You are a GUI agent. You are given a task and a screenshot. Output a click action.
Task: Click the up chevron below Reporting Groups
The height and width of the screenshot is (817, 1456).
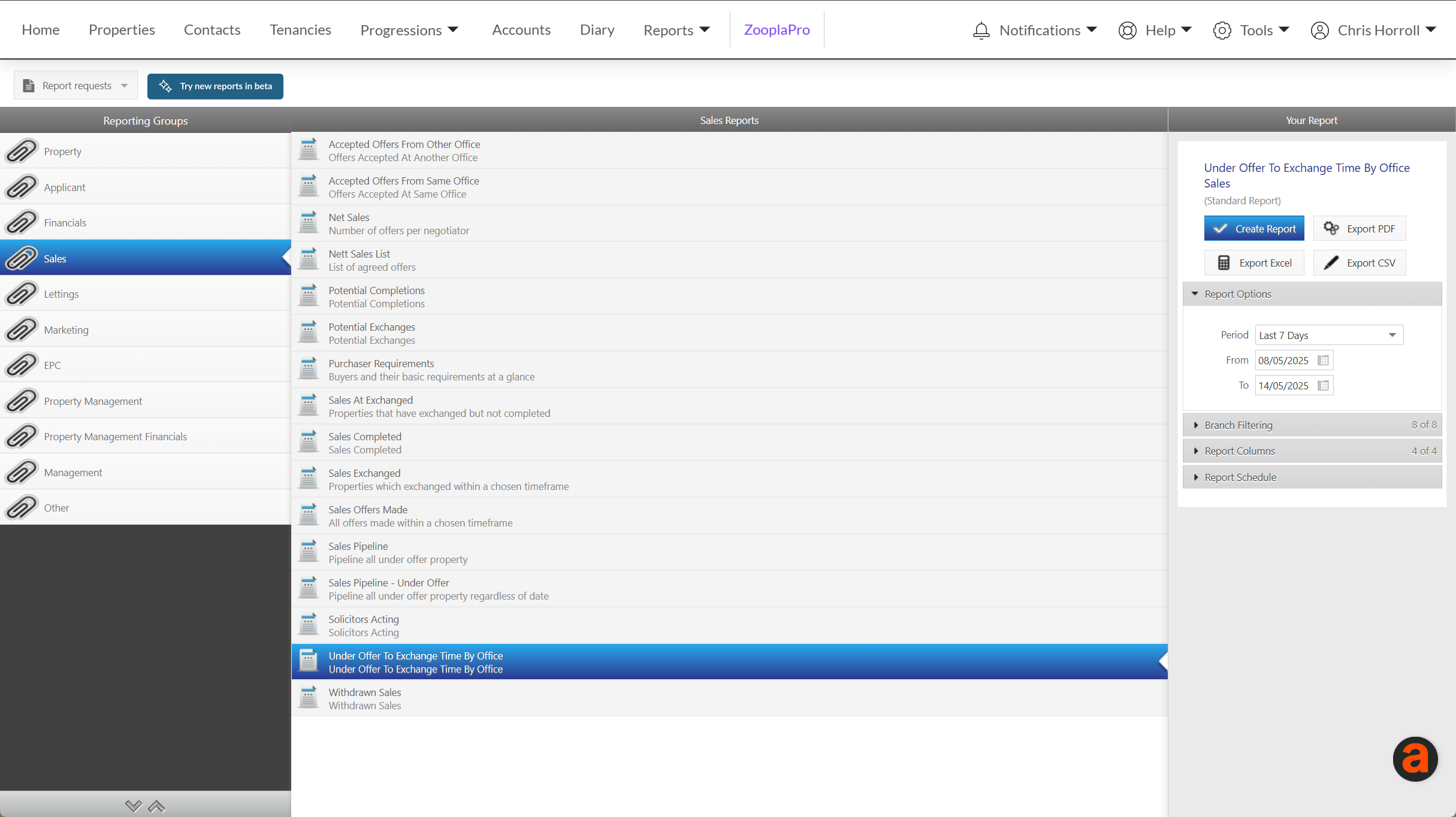[156, 806]
